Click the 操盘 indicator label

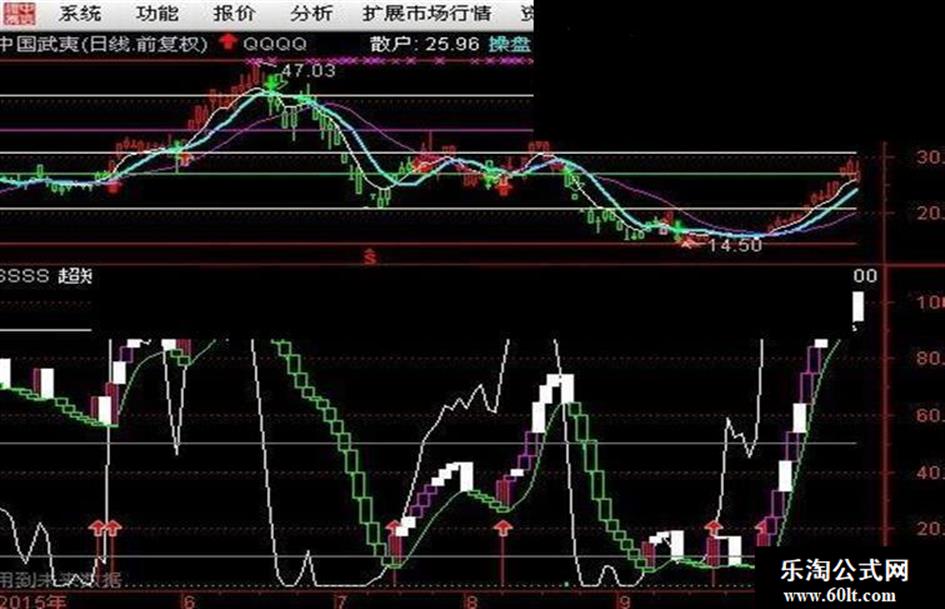[509, 44]
